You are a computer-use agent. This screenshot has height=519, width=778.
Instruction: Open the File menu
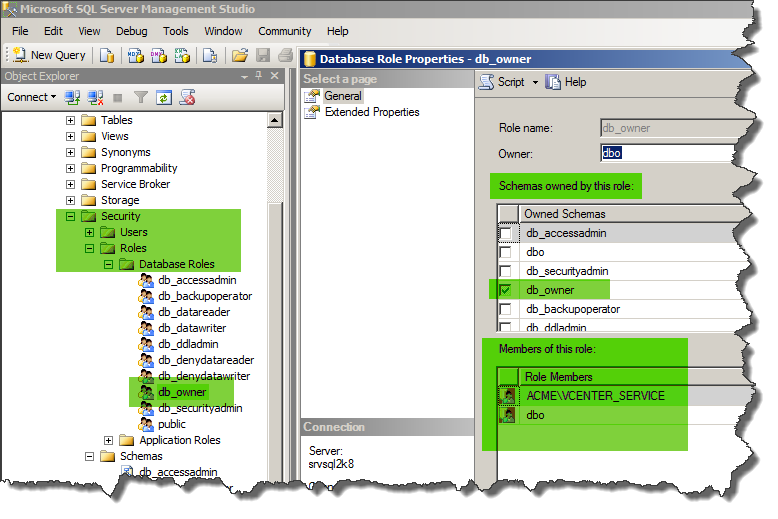coord(20,31)
